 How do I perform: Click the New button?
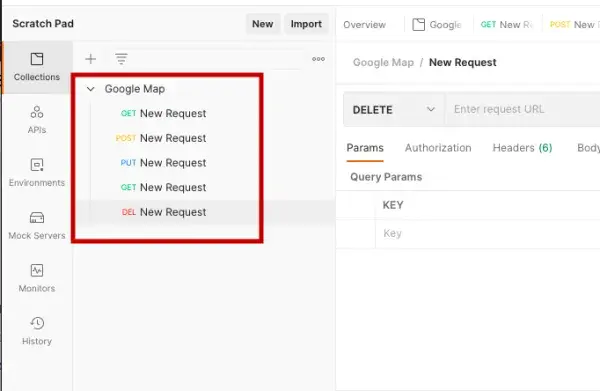(x=262, y=24)
